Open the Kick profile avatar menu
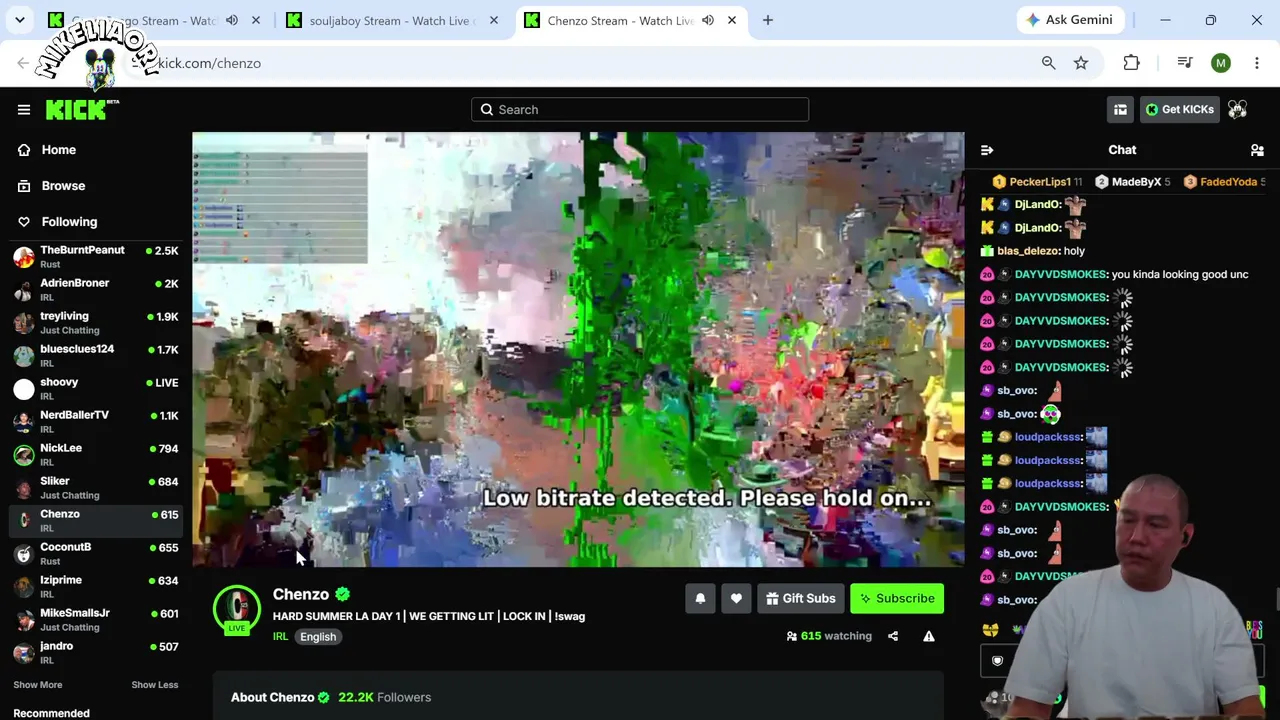This screenshot has height=720, width=1280. (x=1238, y=110)
